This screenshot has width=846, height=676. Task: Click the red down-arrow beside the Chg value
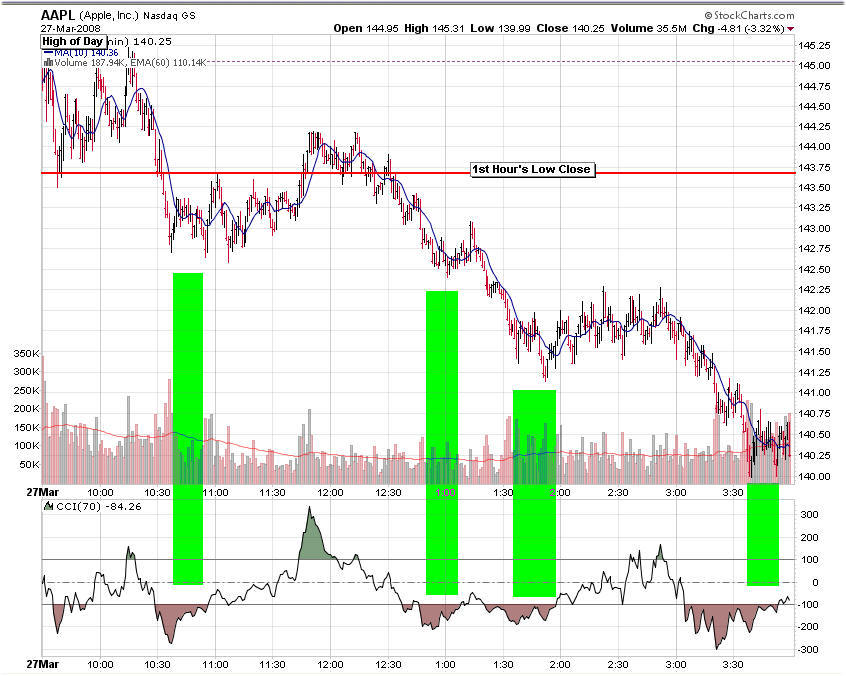click(790, 29)
